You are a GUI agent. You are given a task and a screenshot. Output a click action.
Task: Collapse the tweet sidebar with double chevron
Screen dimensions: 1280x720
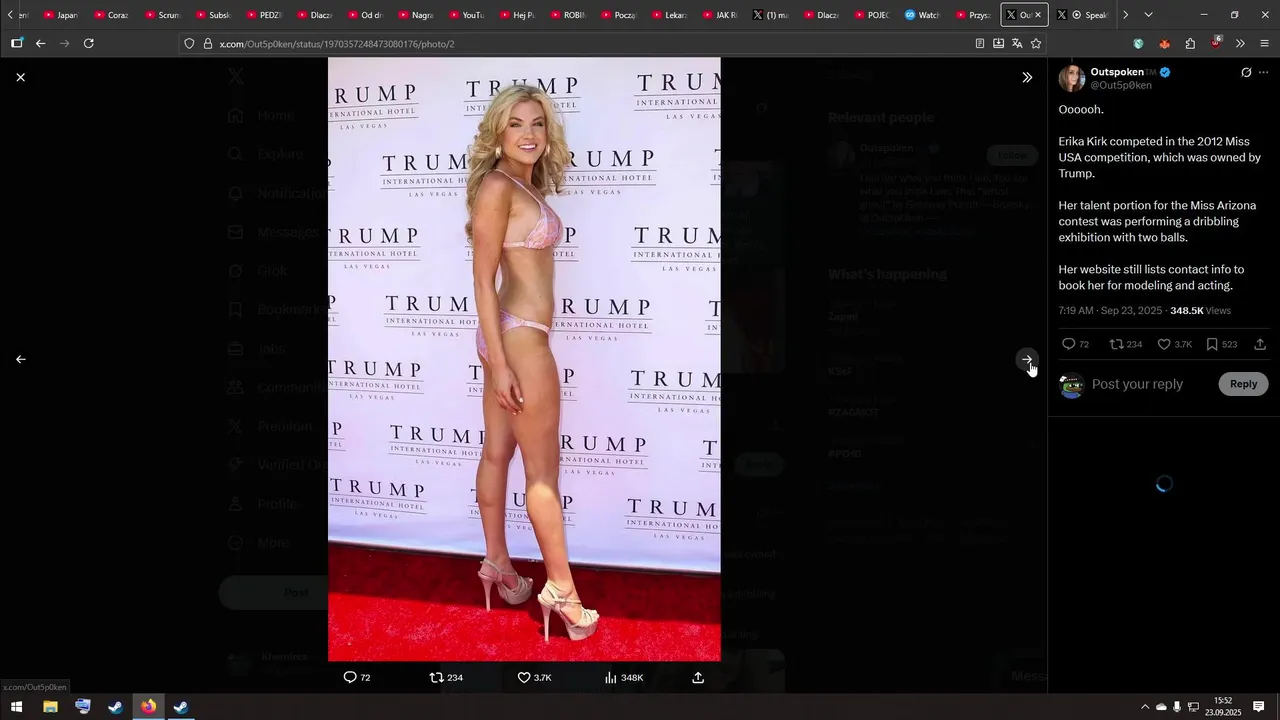tap(1027, 77)
